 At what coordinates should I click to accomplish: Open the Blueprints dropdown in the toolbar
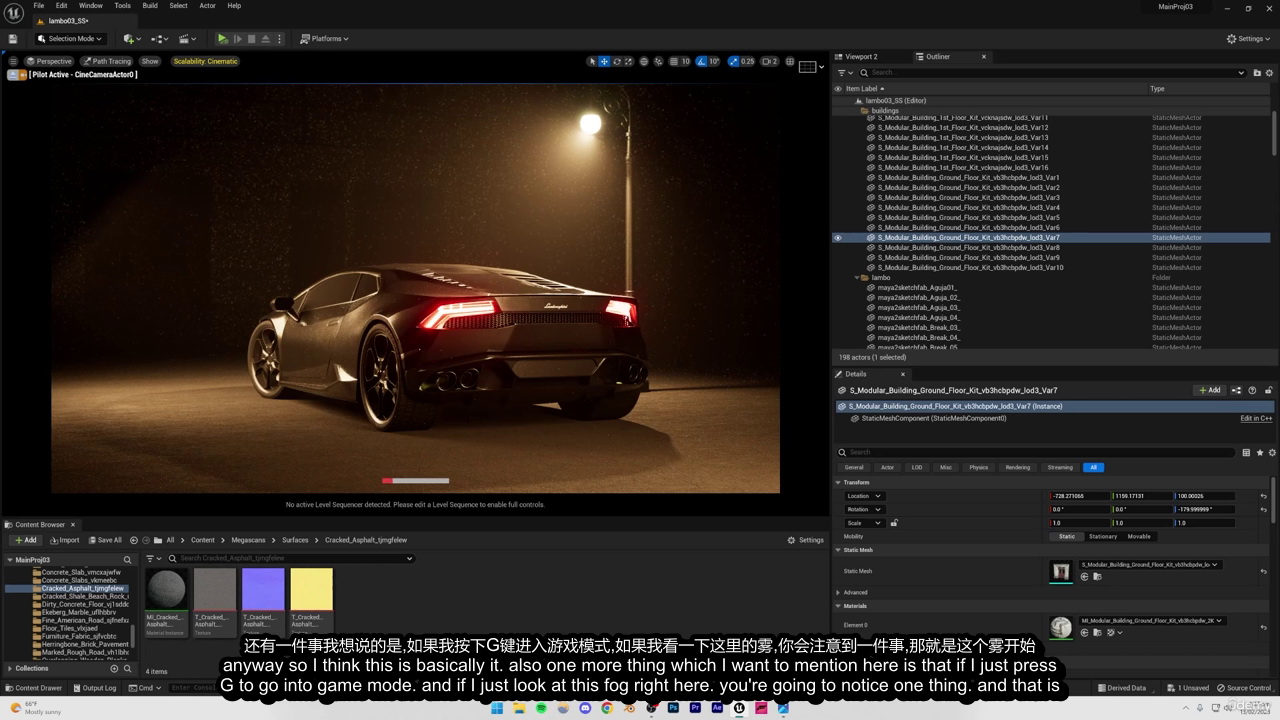[158, 39]
